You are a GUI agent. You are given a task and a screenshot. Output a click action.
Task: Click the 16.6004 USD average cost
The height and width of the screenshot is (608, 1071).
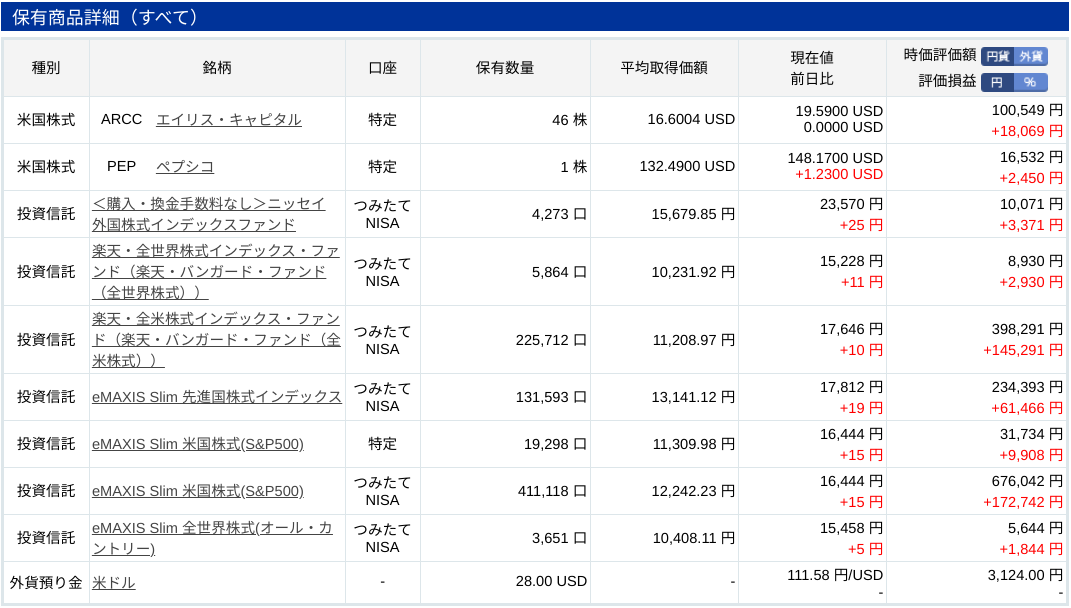pyautogui.click(x=691, y=120)
